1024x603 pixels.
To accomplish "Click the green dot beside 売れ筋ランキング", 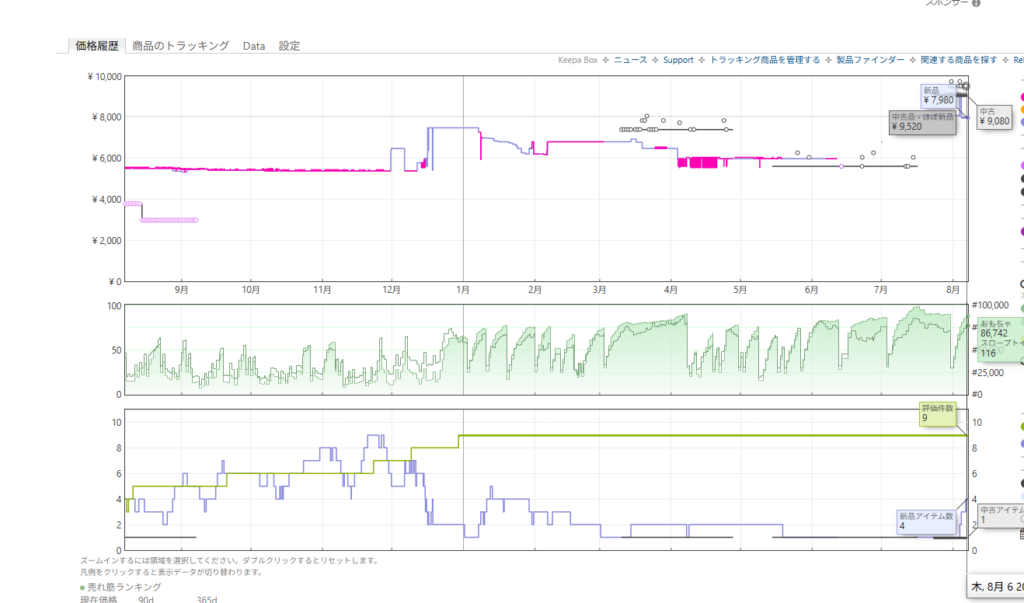I will [82, 587].
